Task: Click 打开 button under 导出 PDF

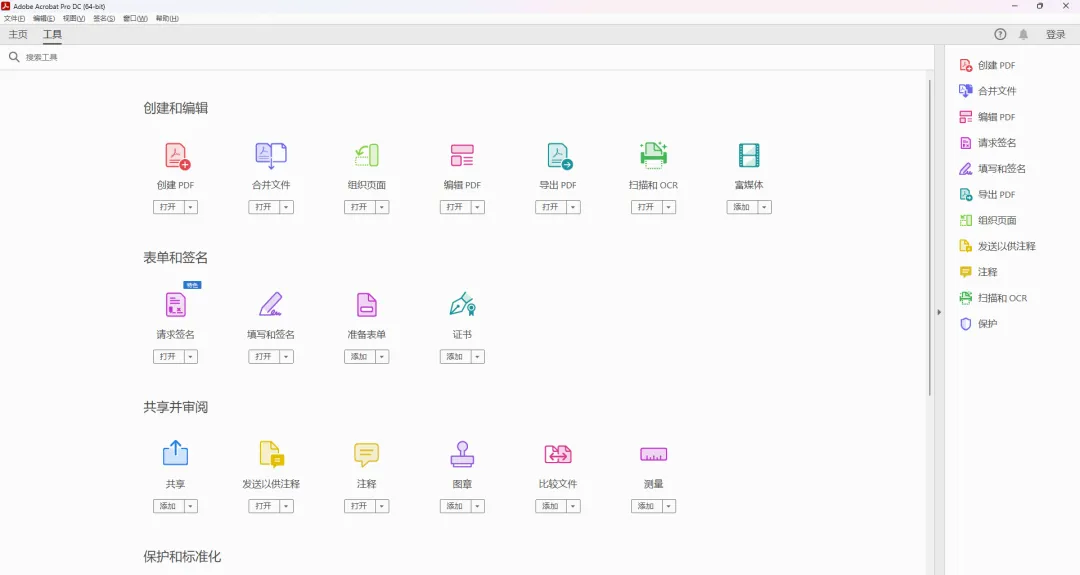Action: click(550, 207)
